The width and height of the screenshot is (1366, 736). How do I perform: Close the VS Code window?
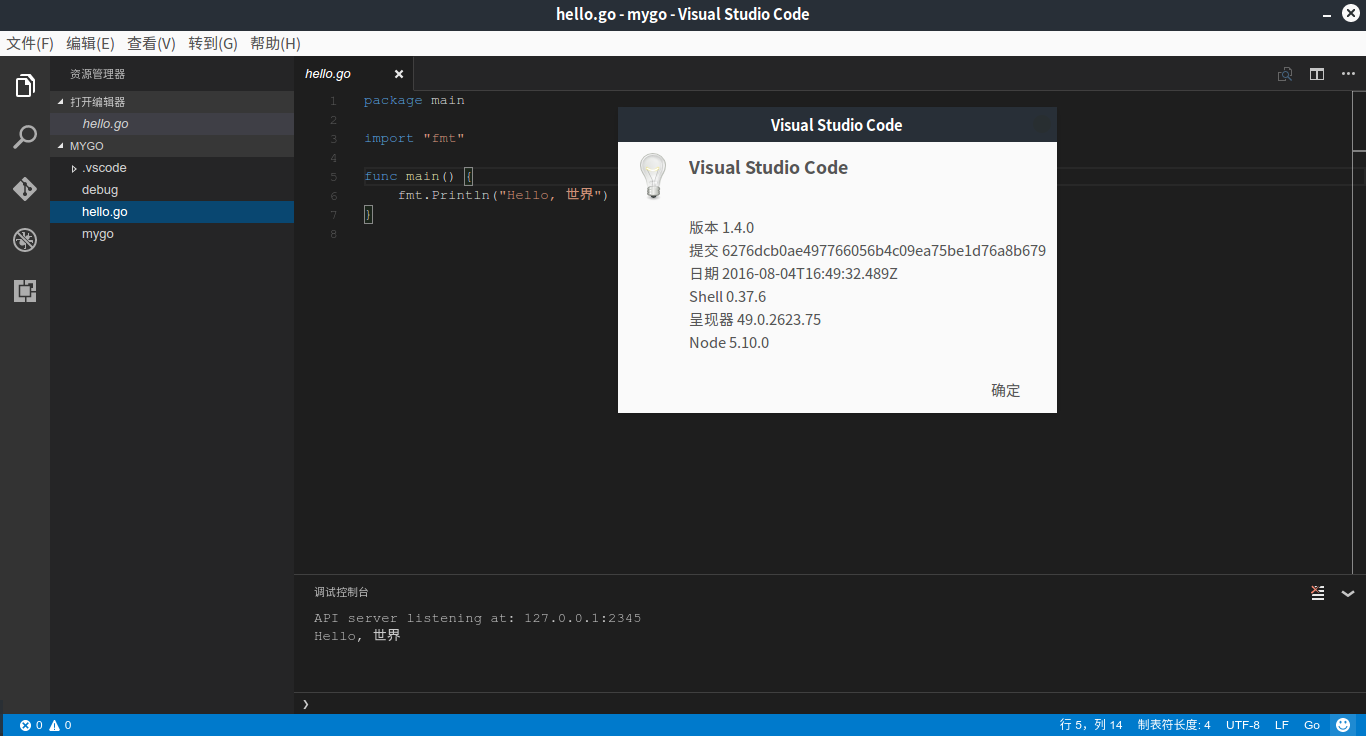click(x=1348, y=14)
